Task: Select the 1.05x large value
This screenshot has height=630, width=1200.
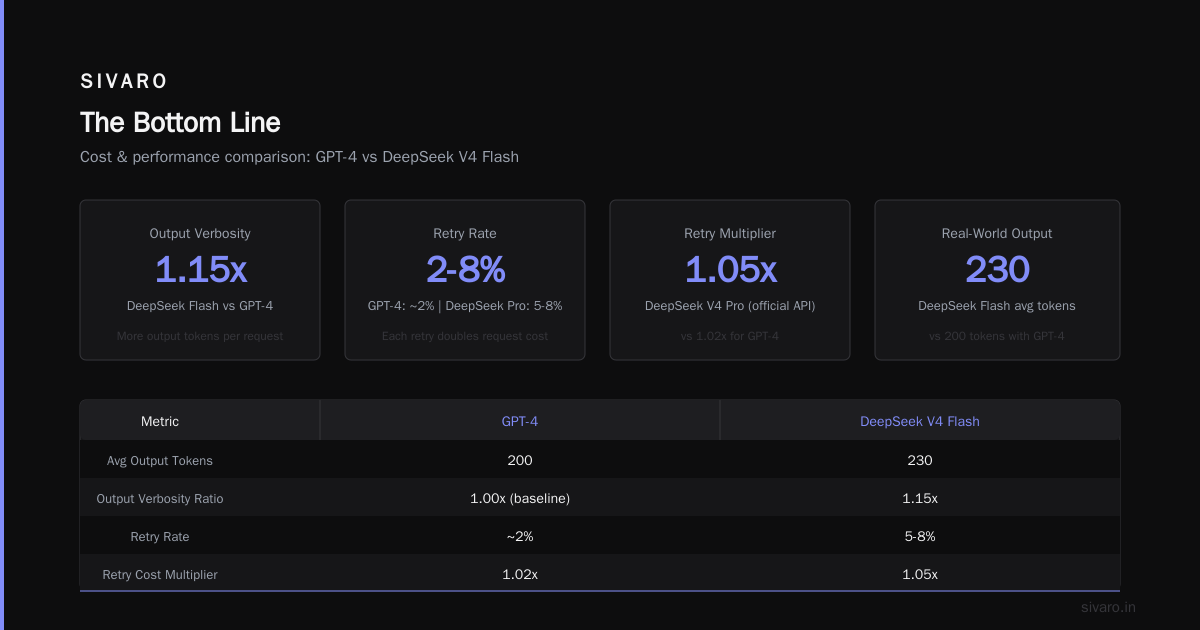Action: click(730, 270)
